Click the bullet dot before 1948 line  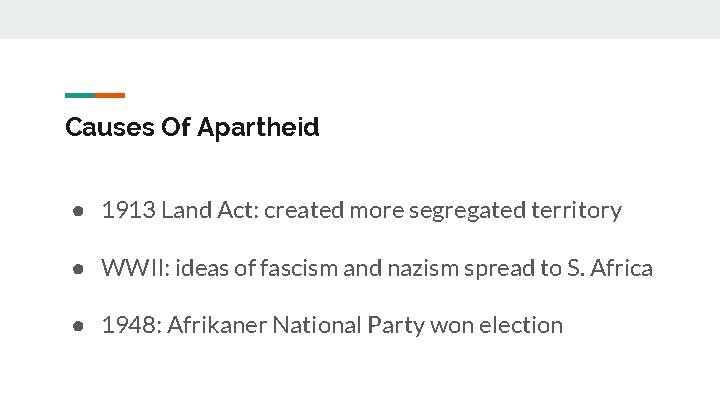(78, 326)
